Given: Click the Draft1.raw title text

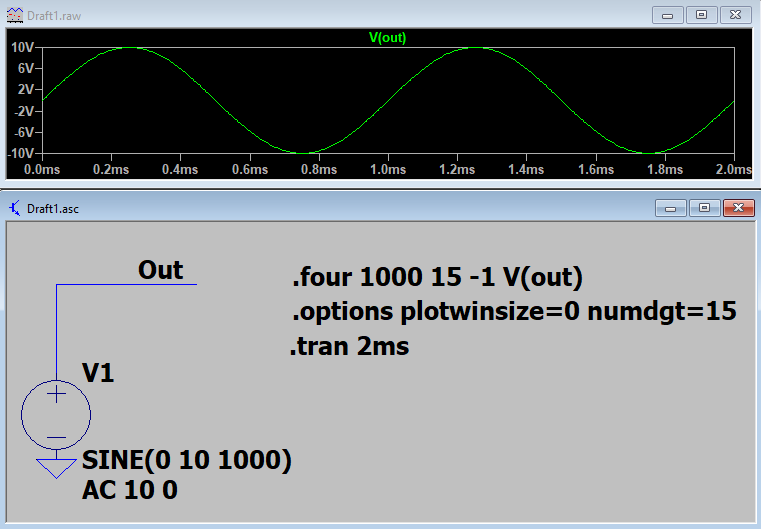Looking at the screenshot, I should pos(54,16).
